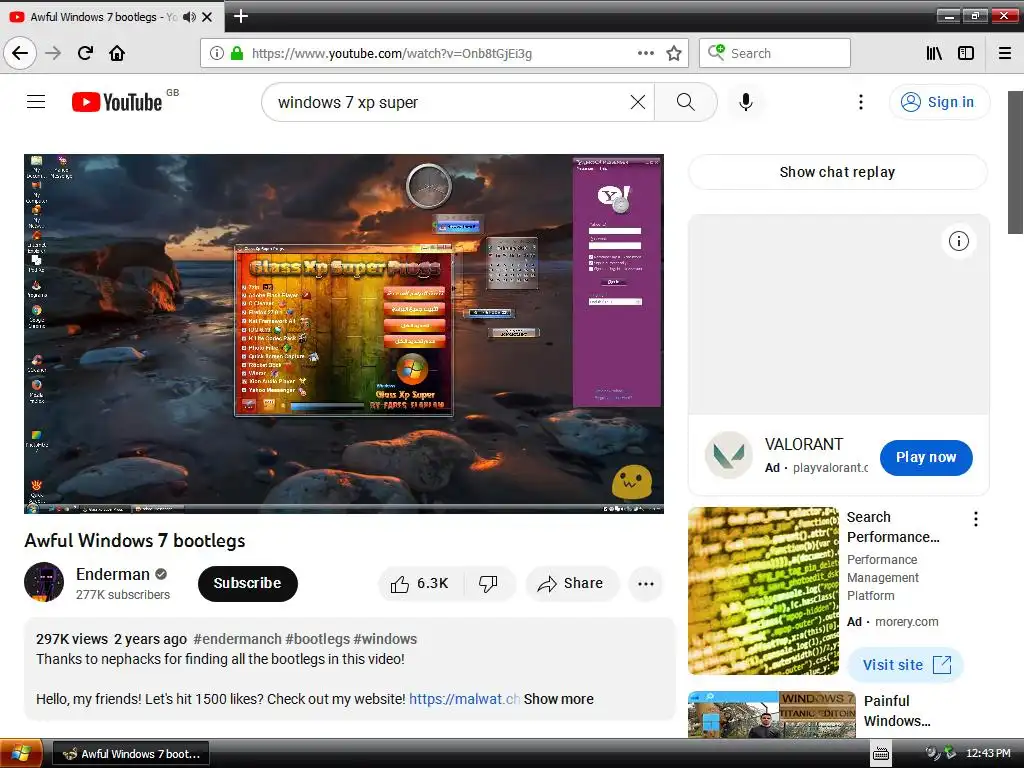Show chat replay
Viewport: 1024px width, 768px height.
pyautogui.click(x=837, y=172)
